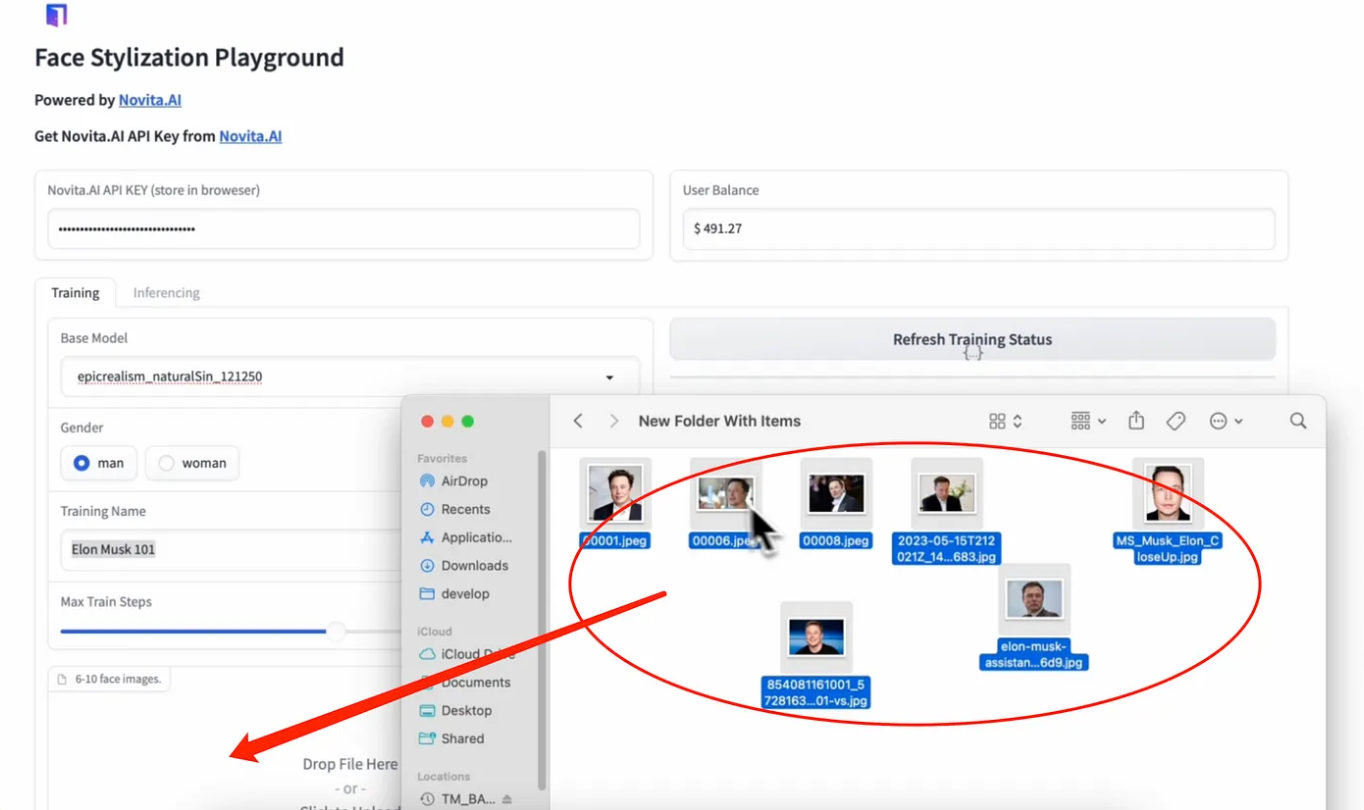
Task: Switch to the Inferencing tab
Action: pyautogui.click(x=166, y=293)
